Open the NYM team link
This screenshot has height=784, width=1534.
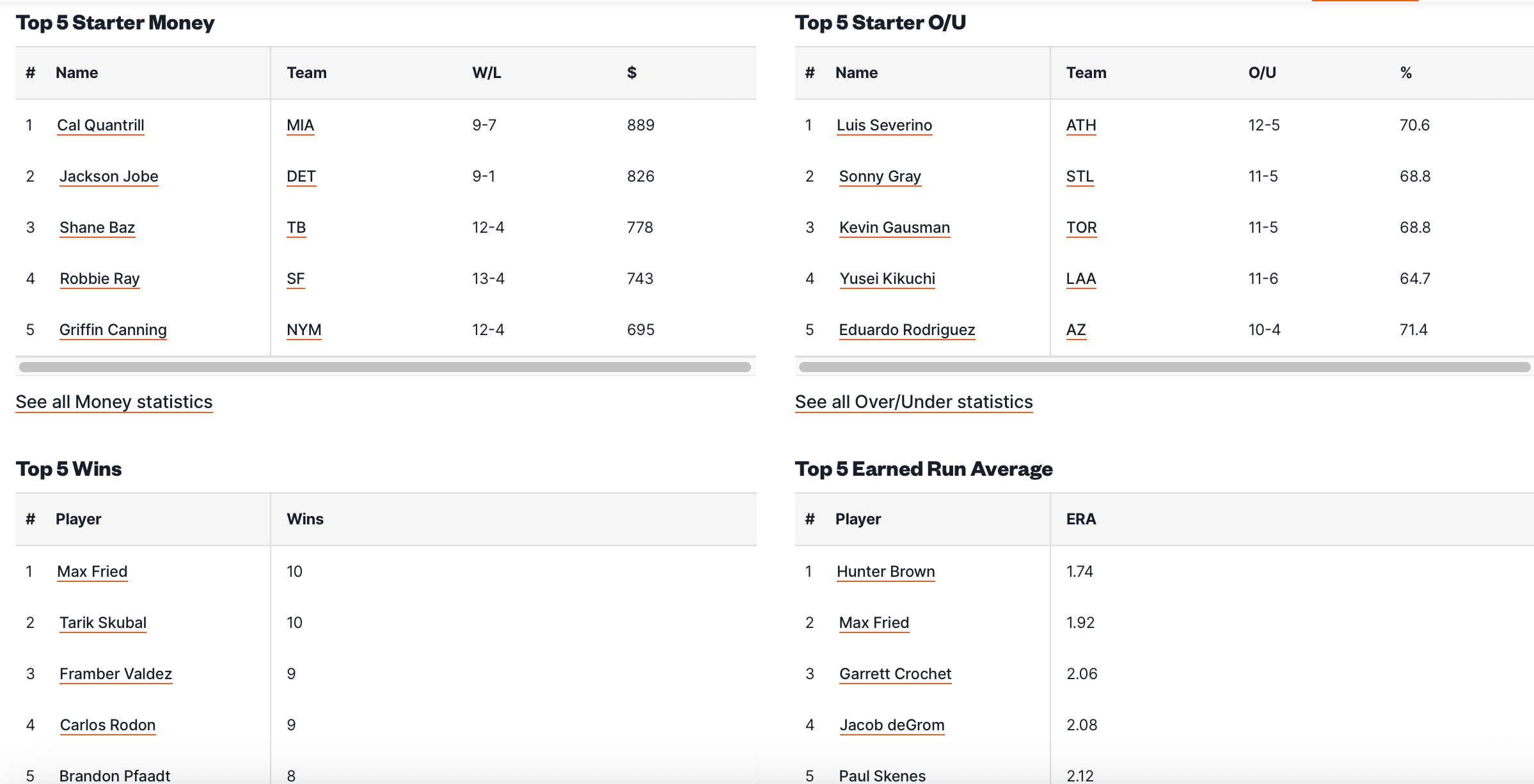coord(304,330)
